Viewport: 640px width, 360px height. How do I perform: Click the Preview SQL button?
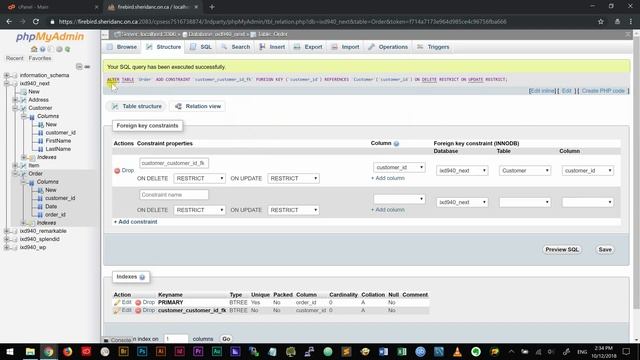pos(562,250)
